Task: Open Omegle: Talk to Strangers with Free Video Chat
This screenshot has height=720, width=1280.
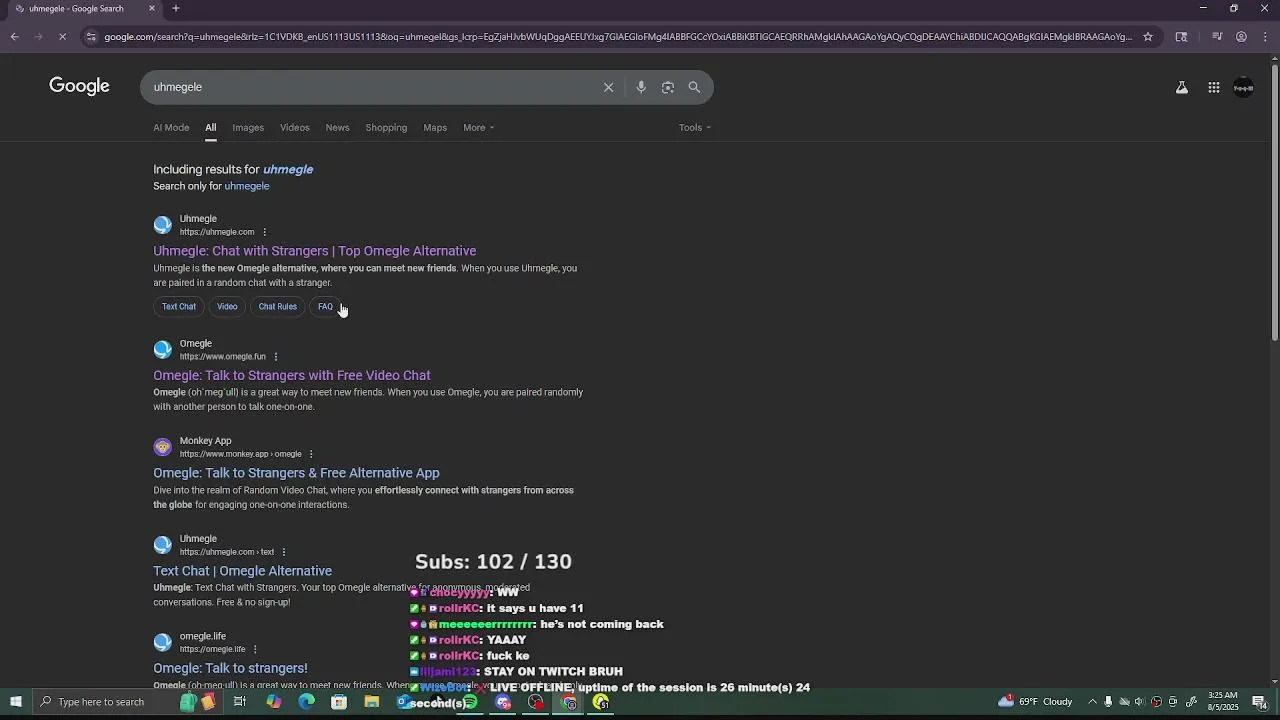Action: pyautogui.click(x=292, y=376)
